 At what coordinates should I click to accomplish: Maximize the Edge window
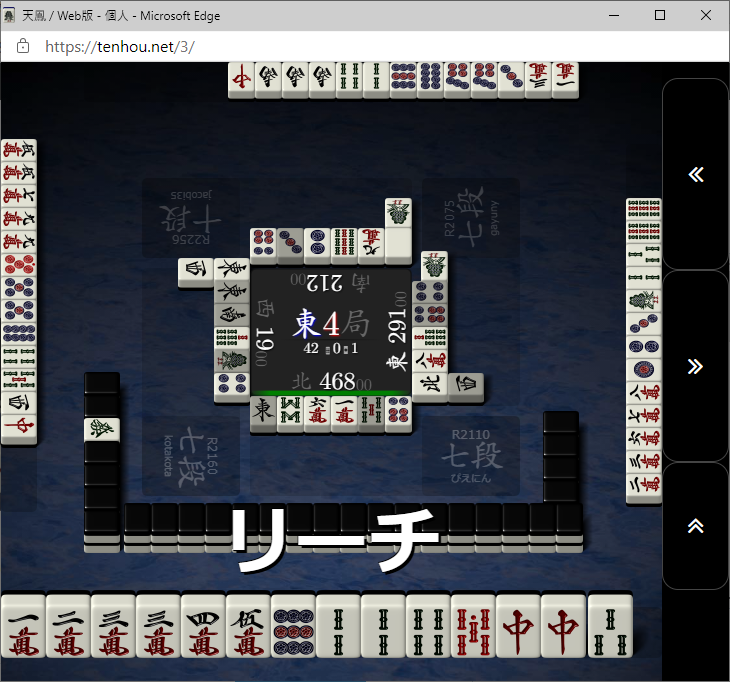660,15
